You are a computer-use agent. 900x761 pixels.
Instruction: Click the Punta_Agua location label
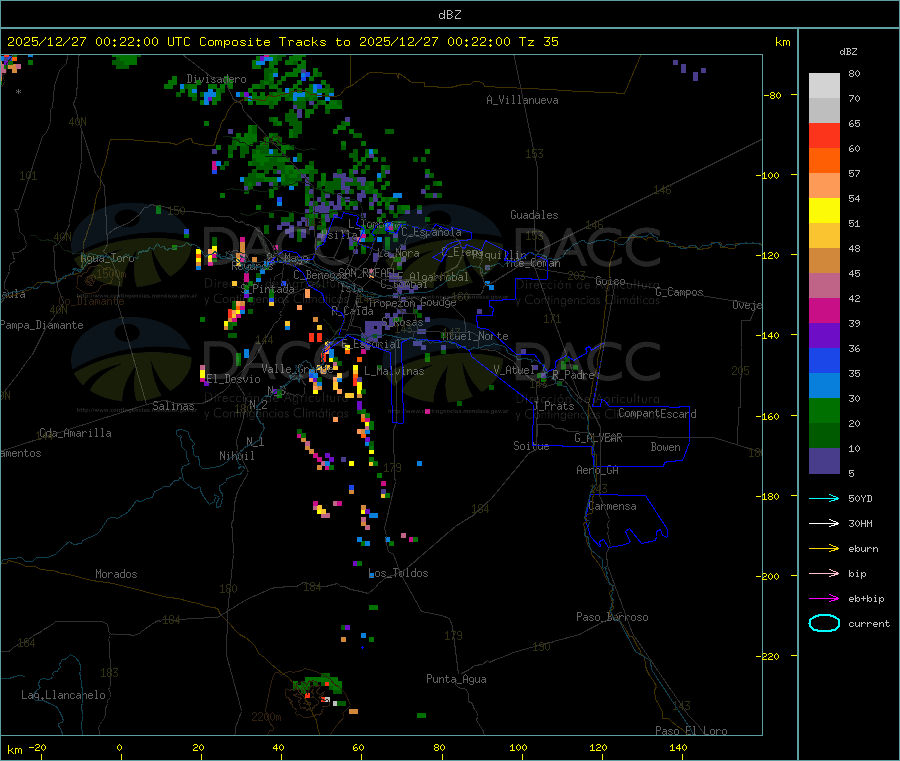(456, 679)
